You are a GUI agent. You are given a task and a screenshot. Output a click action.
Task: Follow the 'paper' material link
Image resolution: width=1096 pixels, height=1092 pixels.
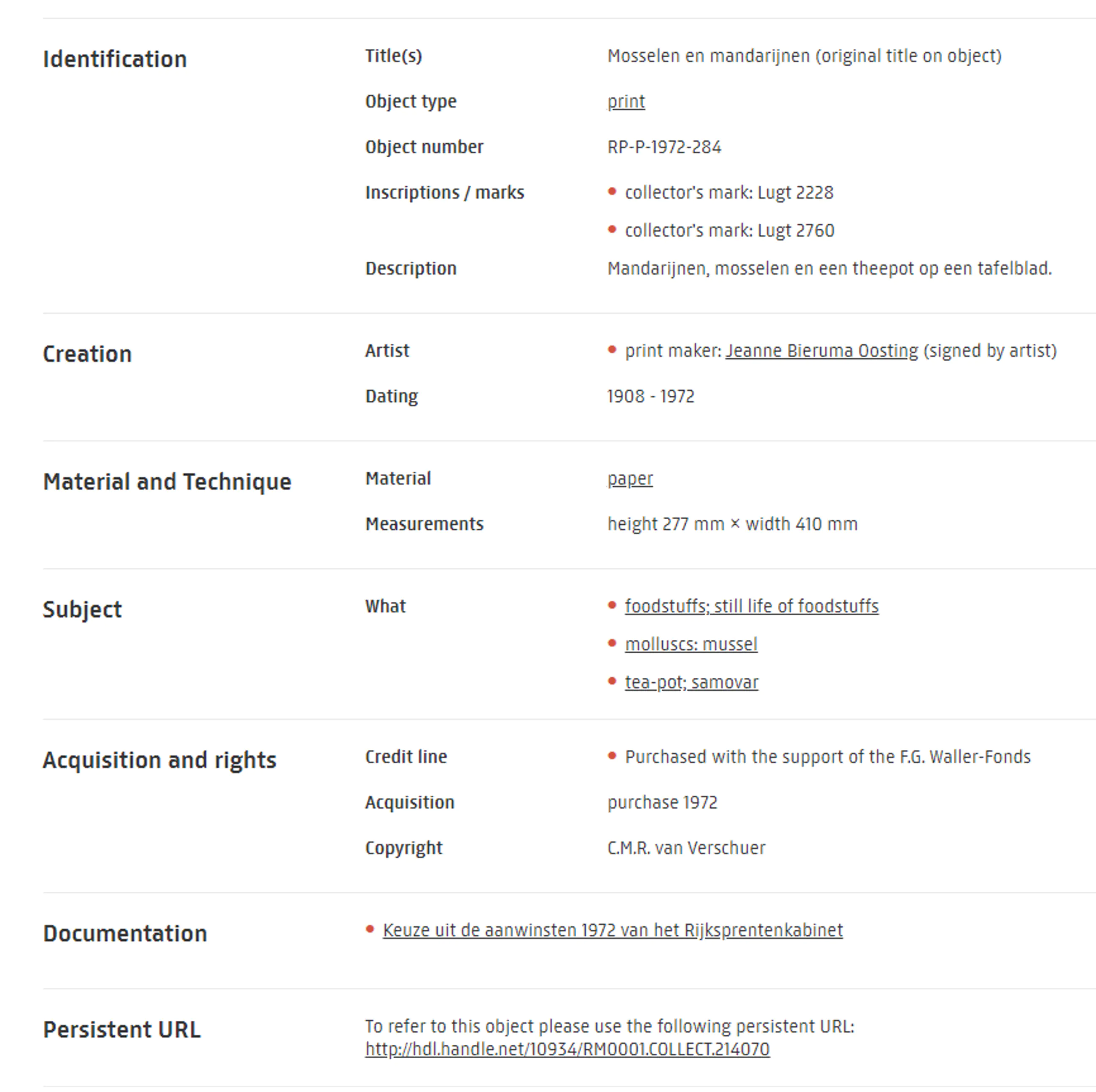(x=630, y=479)
